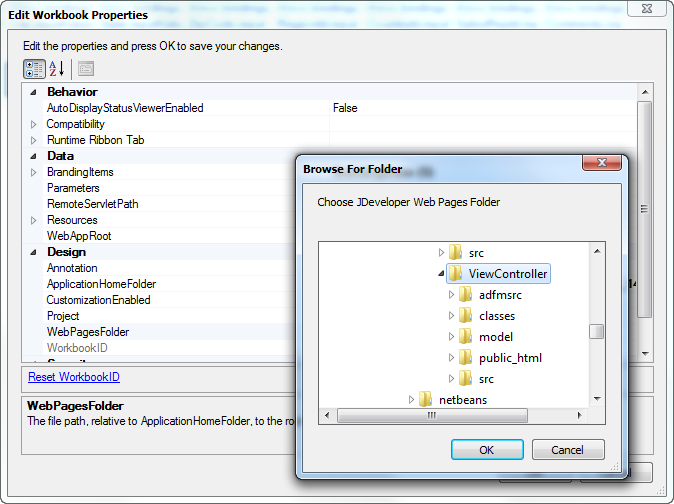The width and height of the screenshot is (674, 504).
Task: Click the False value cell
Action: point(483,108)
